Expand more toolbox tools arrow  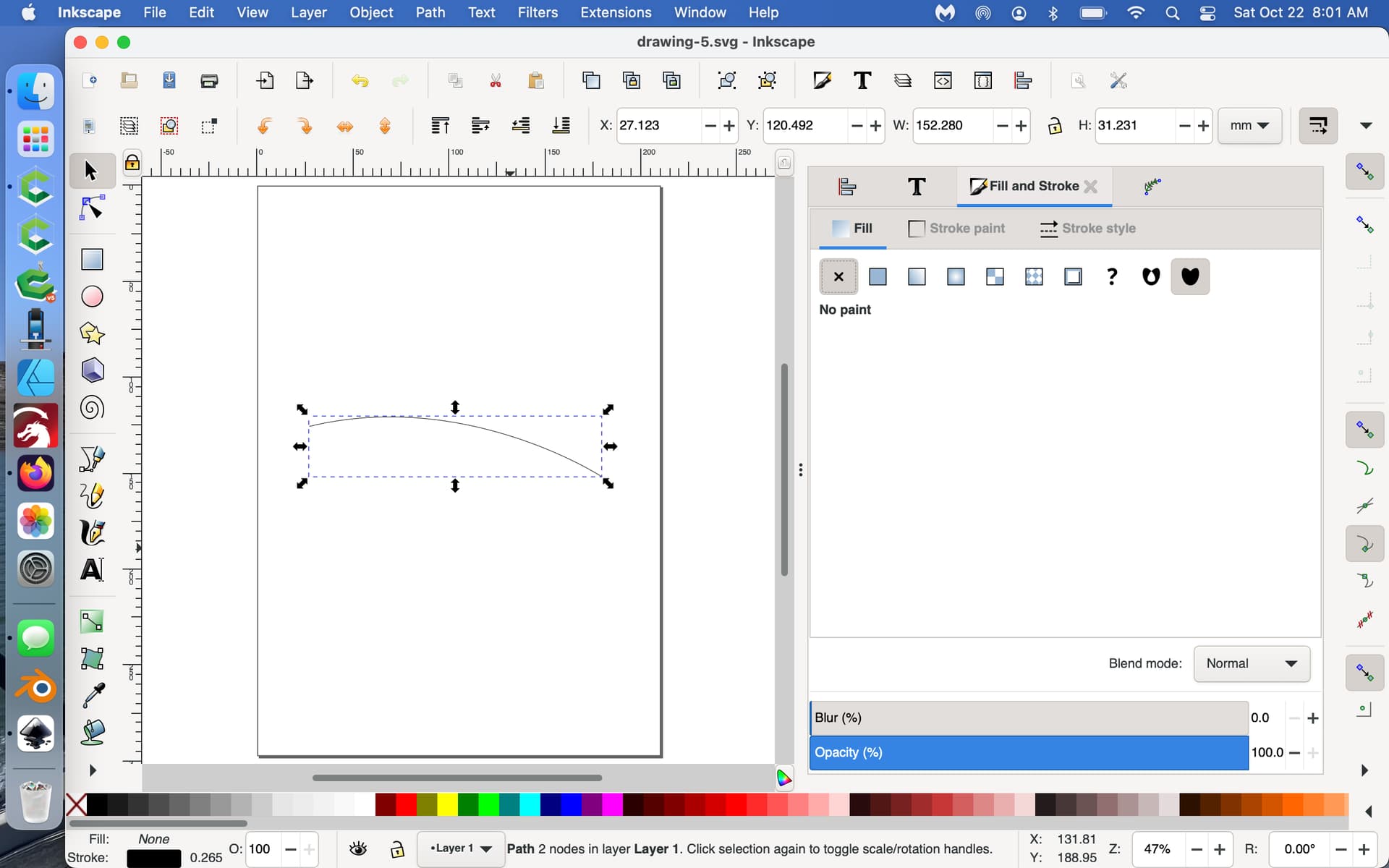(92, 770)
